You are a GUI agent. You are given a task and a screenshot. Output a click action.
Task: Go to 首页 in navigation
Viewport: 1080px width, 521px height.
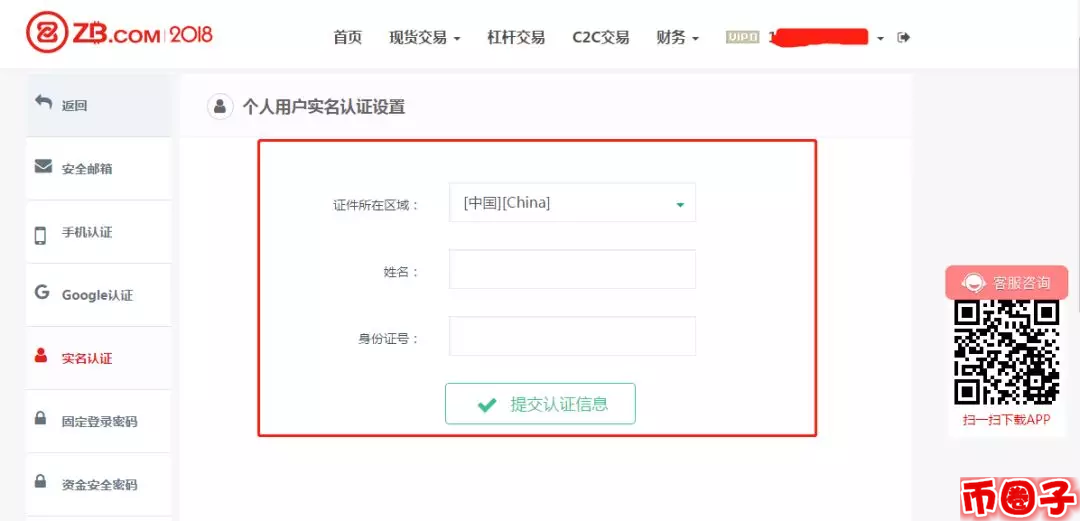click(347, 38)
